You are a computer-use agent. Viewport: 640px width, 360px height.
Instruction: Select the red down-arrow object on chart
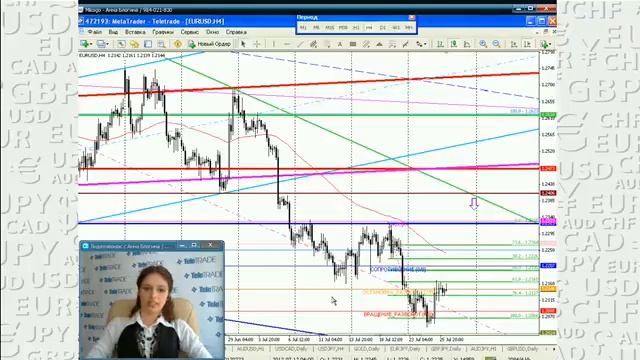pyautogui.click(x=474, y=203)
